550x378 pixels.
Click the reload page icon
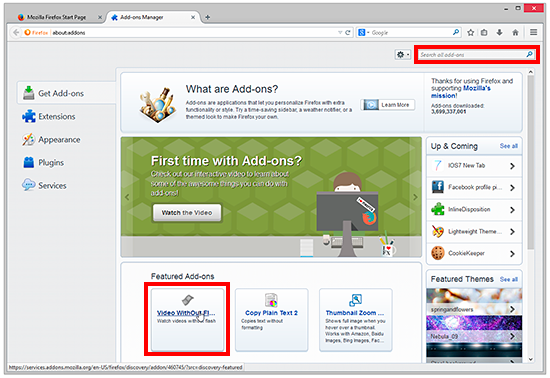click(x=348, y=33)
